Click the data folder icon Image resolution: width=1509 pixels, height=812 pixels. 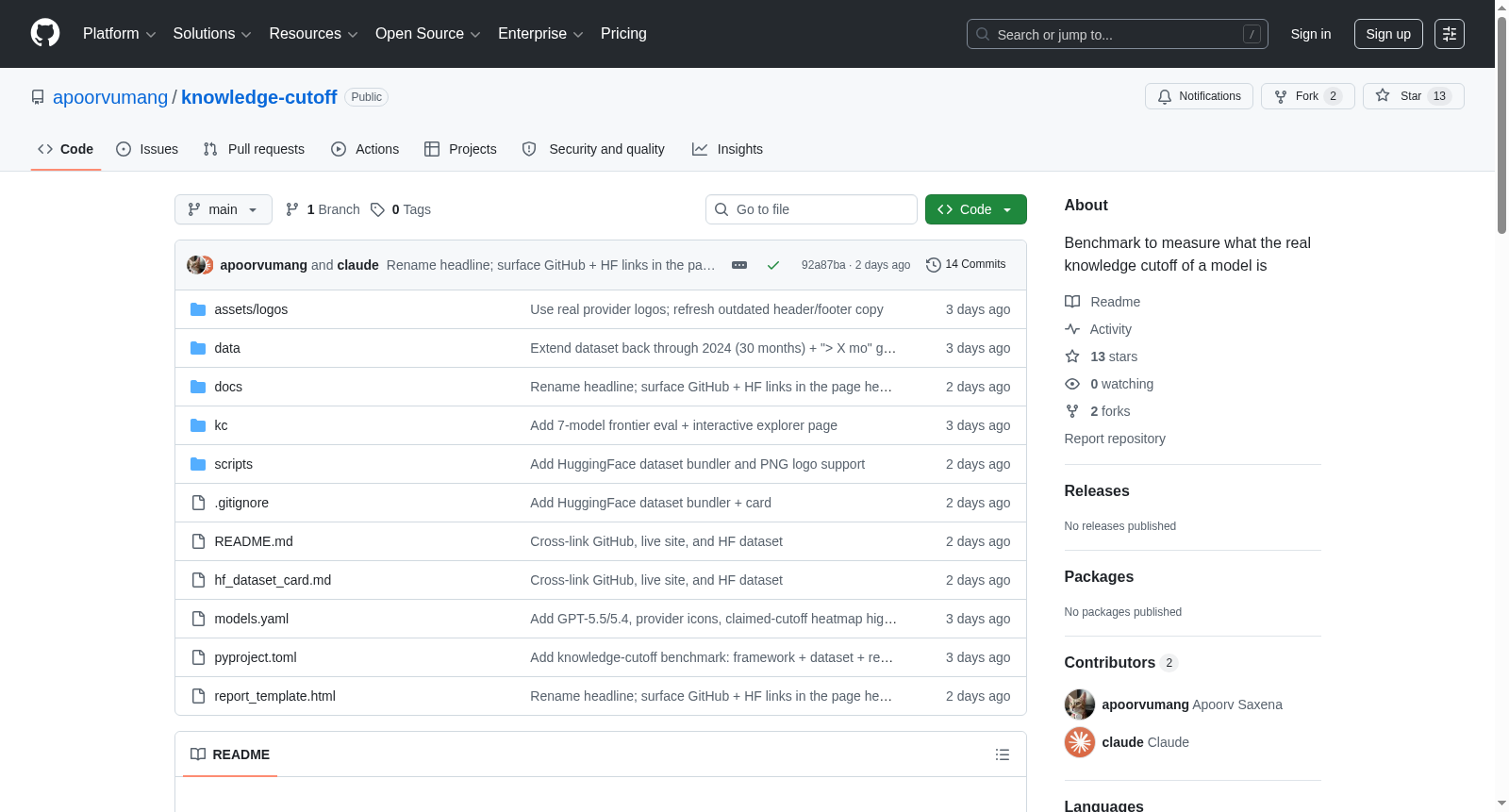198,348
